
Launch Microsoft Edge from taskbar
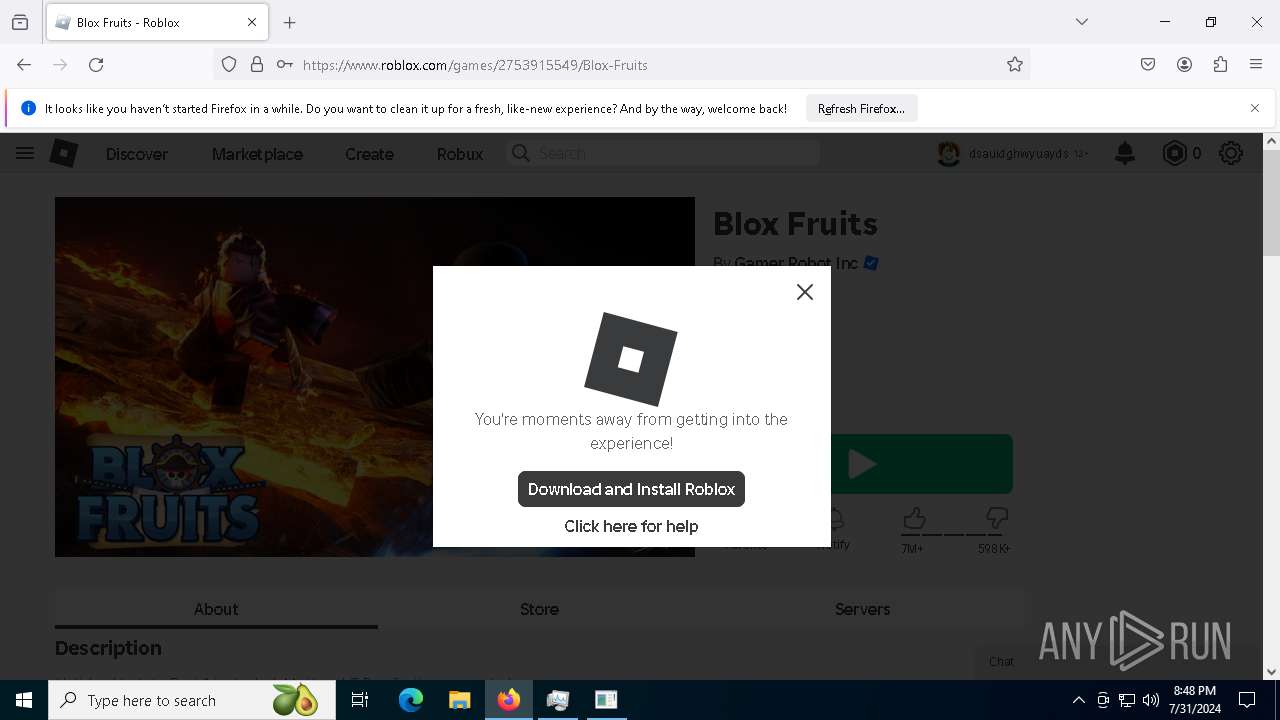(411, 700)
